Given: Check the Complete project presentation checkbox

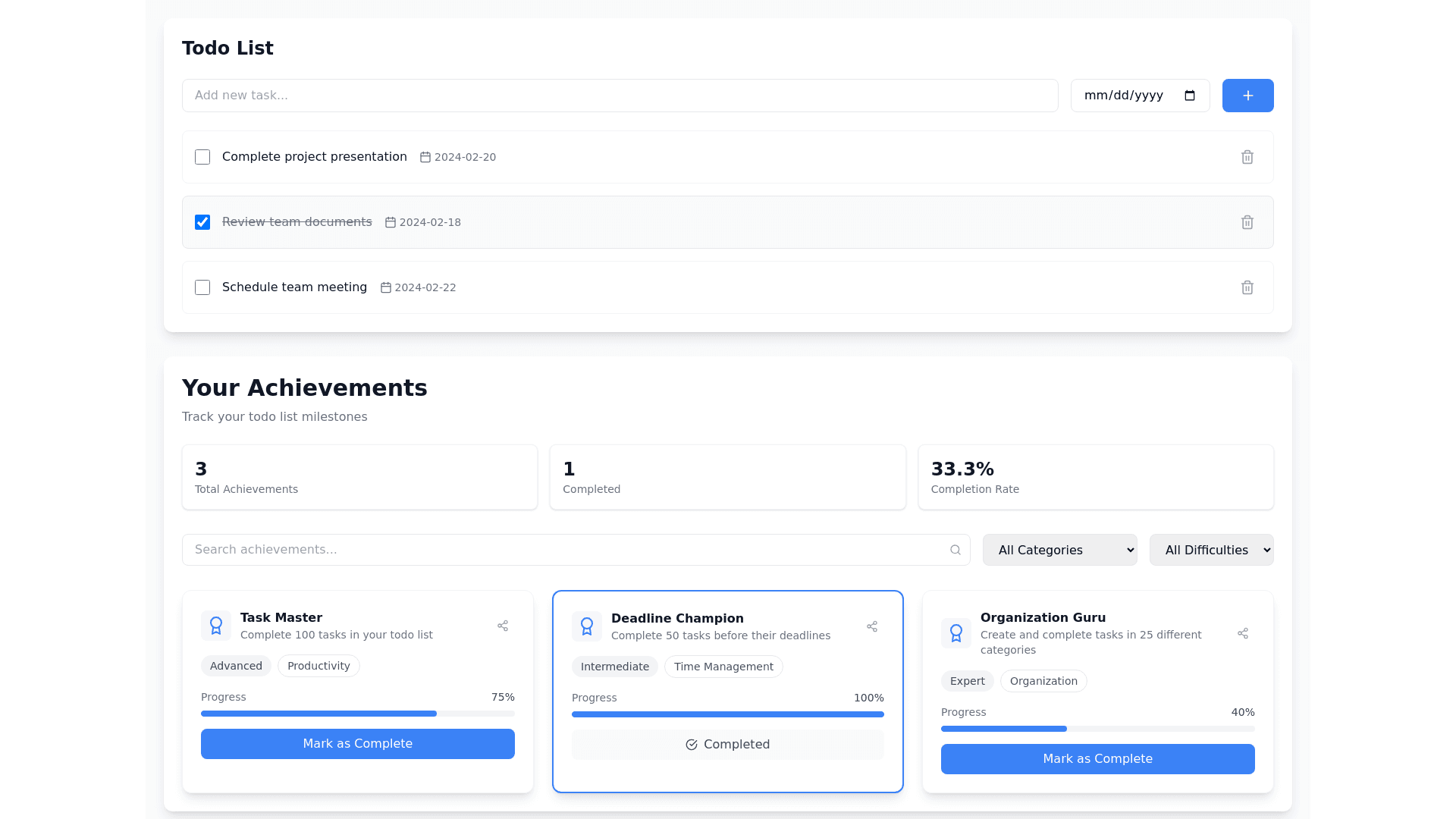Looking at the screenshot, I should [x=202, y=157].
